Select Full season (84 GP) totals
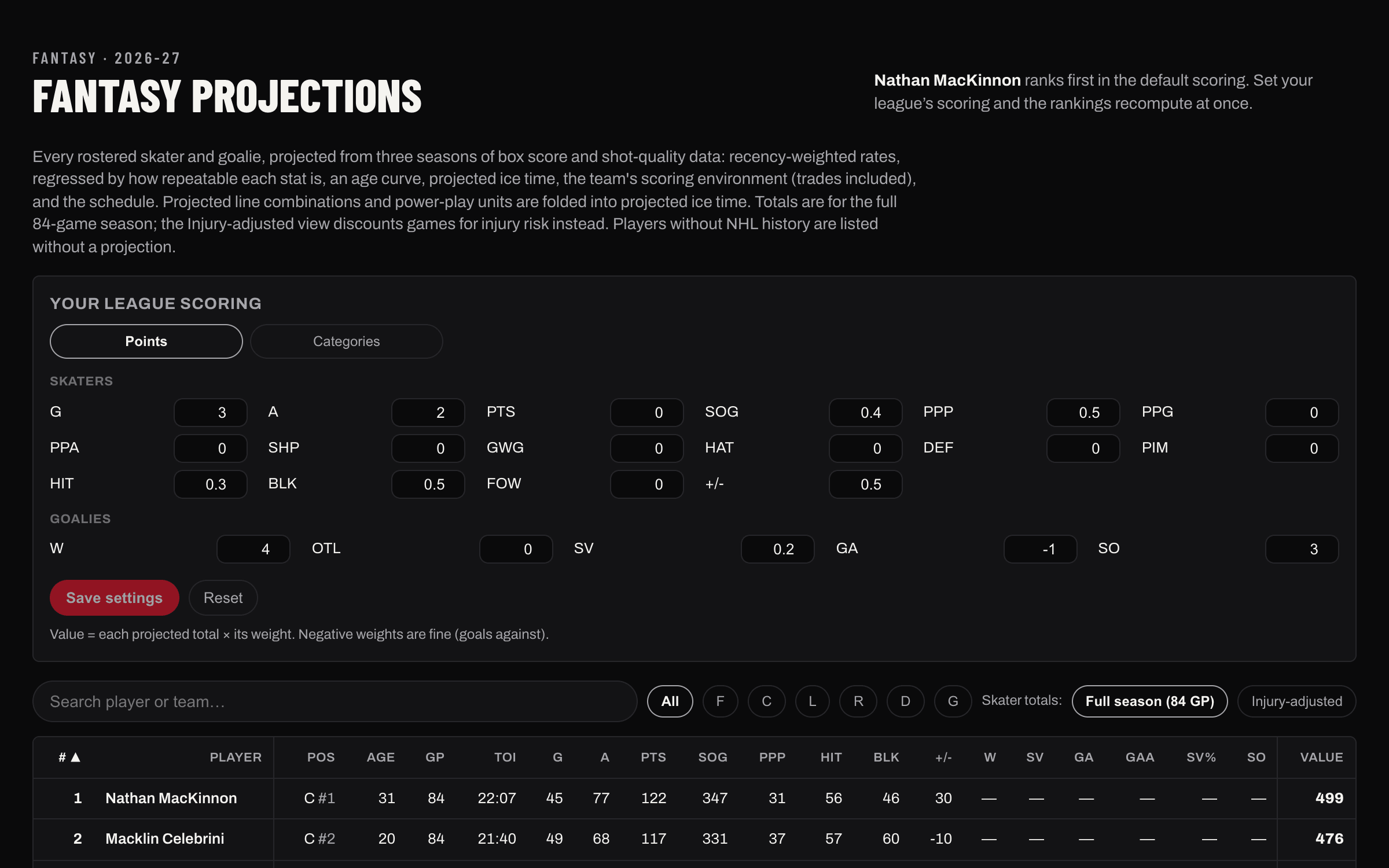 click(1149, 701)
